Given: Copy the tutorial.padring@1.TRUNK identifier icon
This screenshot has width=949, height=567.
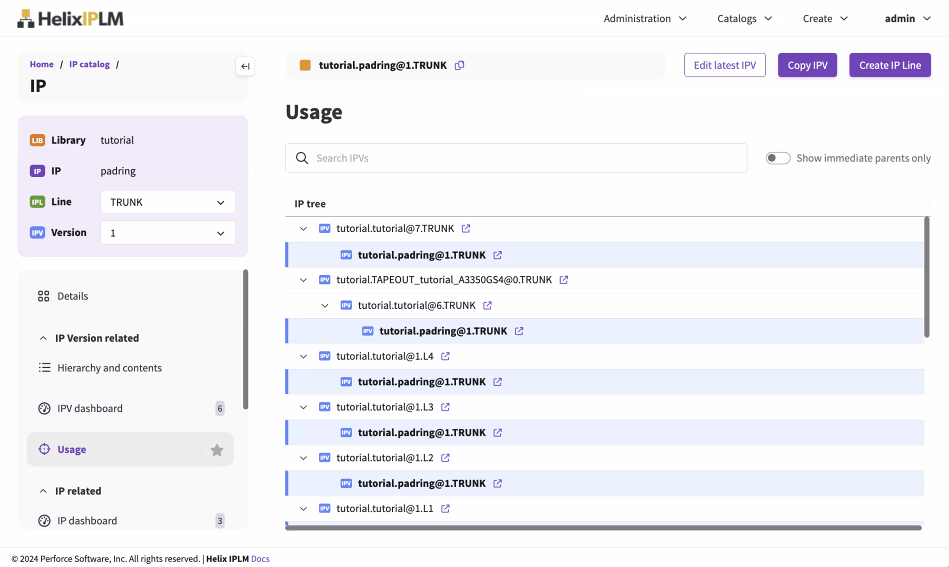Looking at the screenshot, I should pyautogui.click(x=460, y=66).
